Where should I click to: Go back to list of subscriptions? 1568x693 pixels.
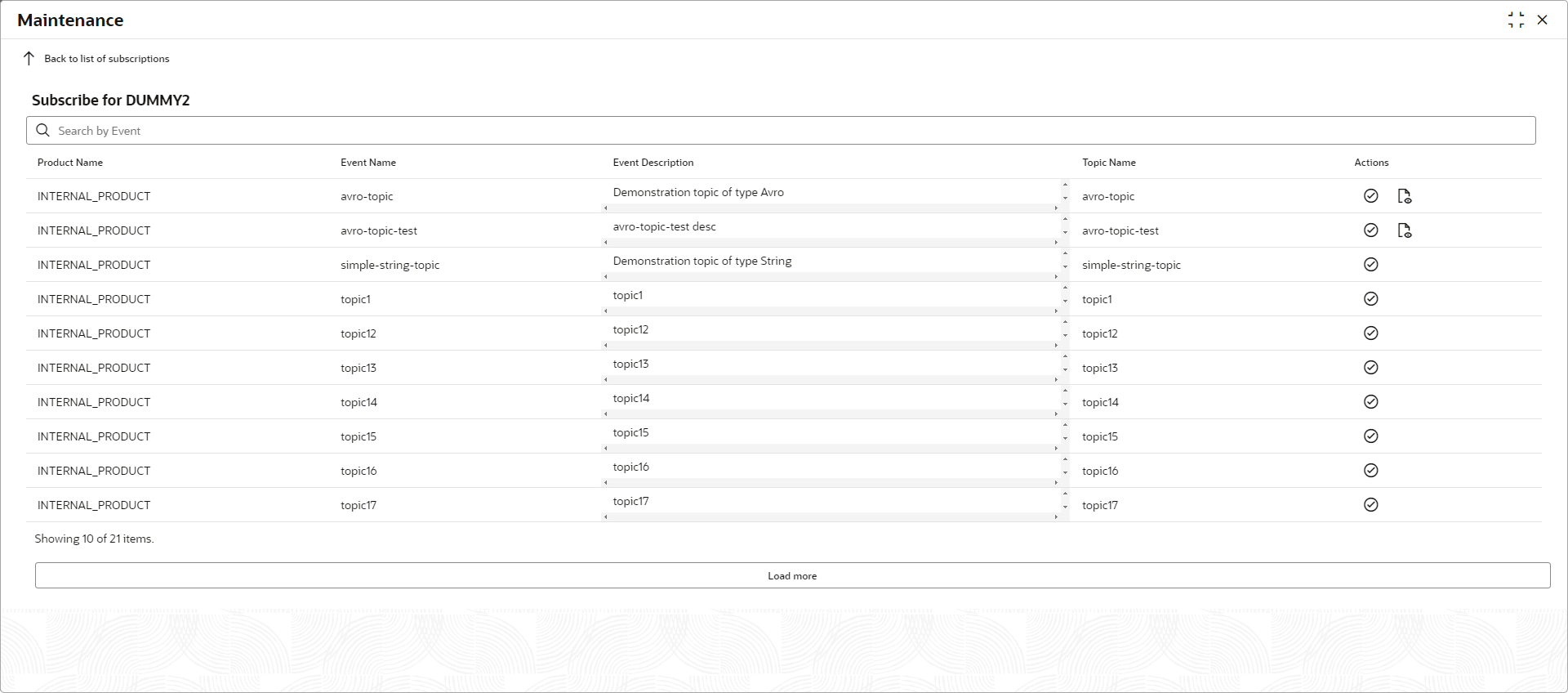coord(107,59)
